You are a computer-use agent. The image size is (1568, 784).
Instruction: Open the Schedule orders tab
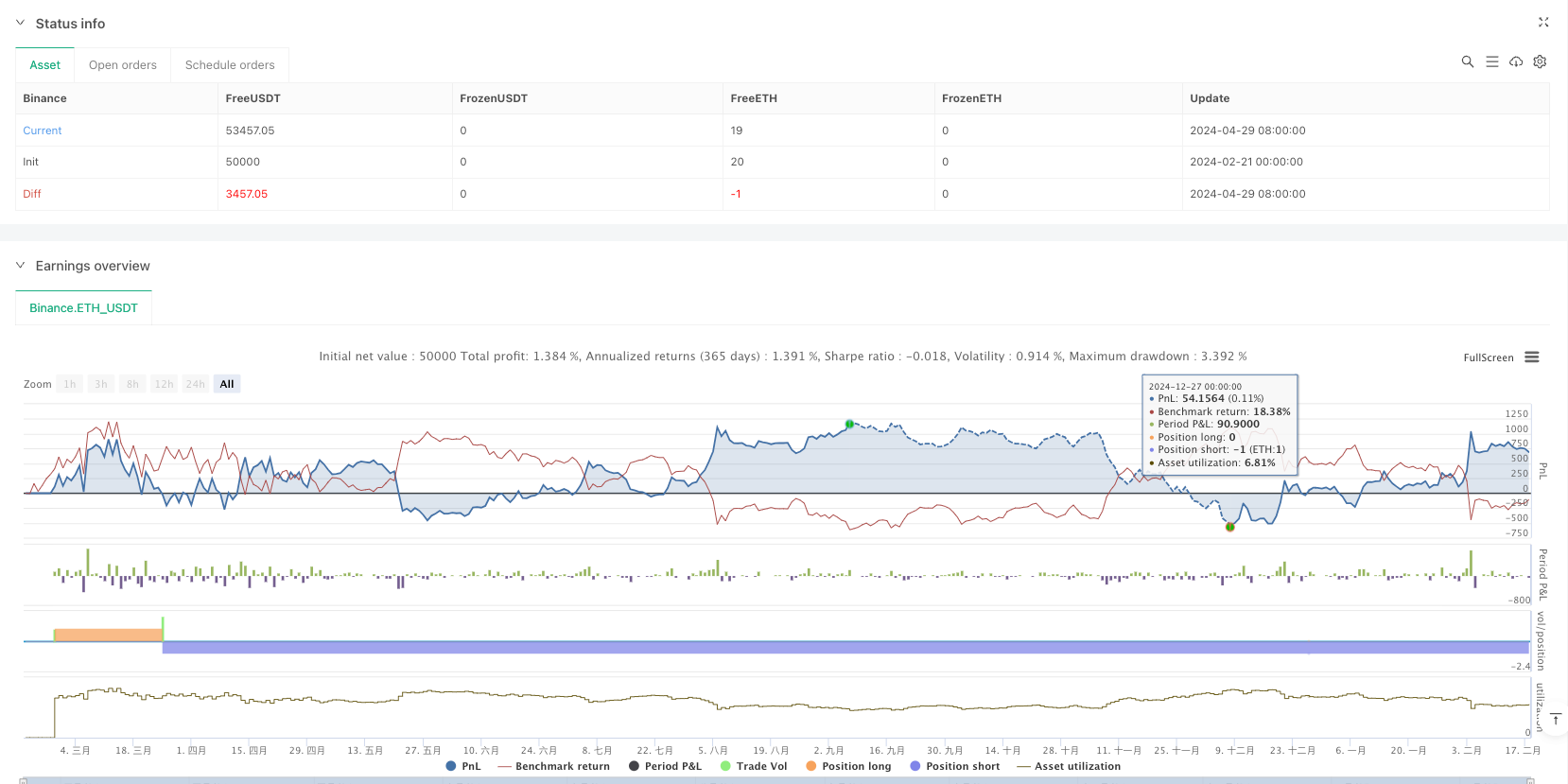[230, 65]
